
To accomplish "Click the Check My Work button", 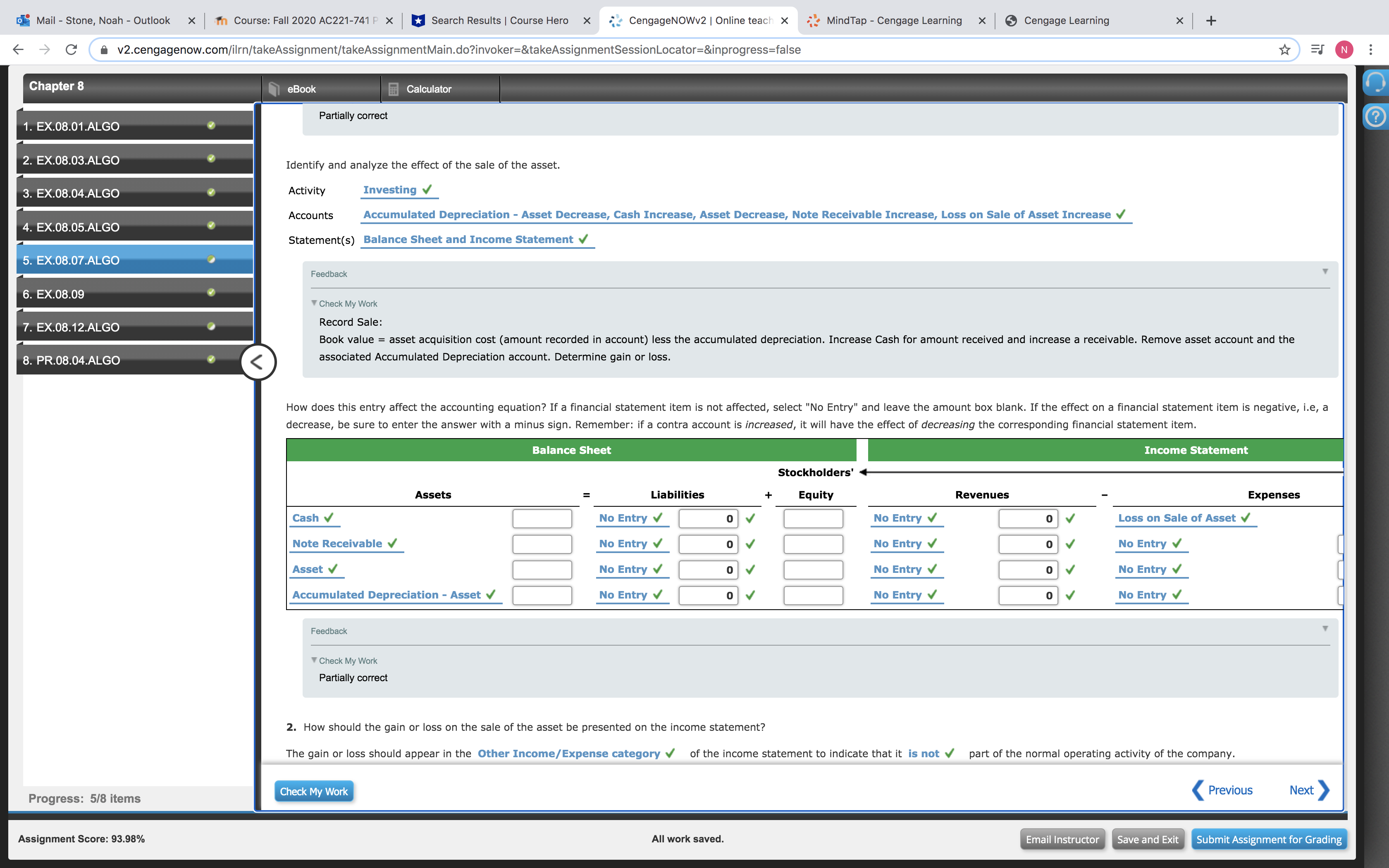I will pyautogui.click(x=313, y=792).
